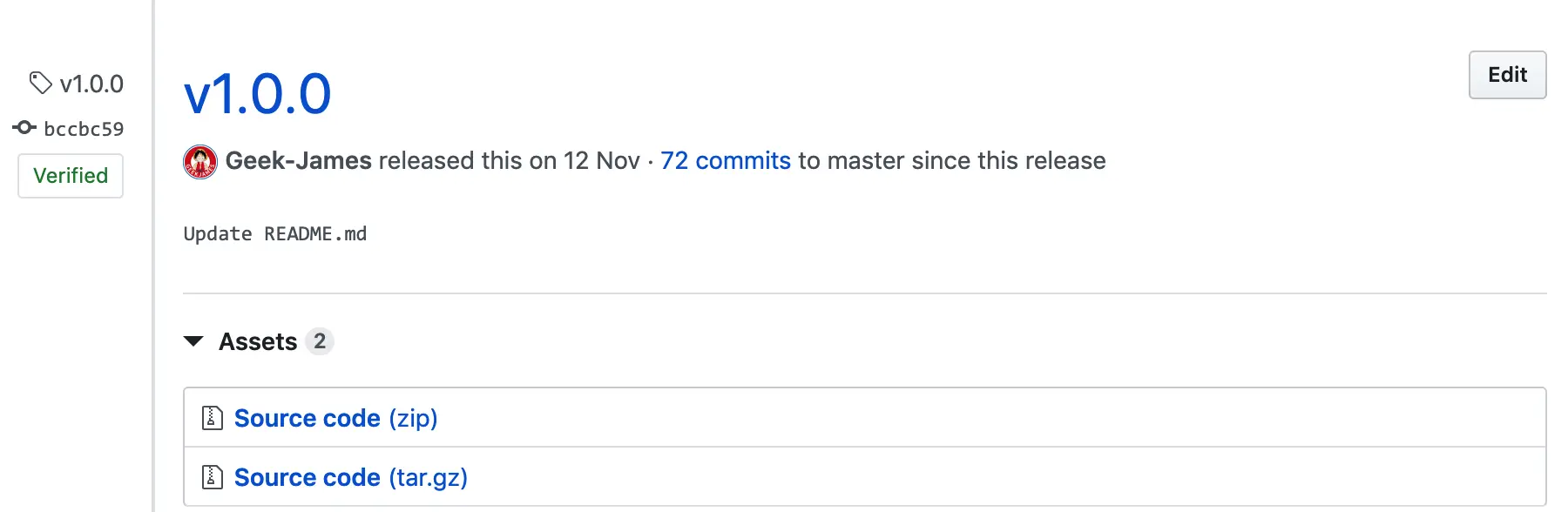Image resolution: width=1568 pixels, height=512 pixels.
Task: Open the v1.0.0 release title link
Action: click(x=258, y=94)
